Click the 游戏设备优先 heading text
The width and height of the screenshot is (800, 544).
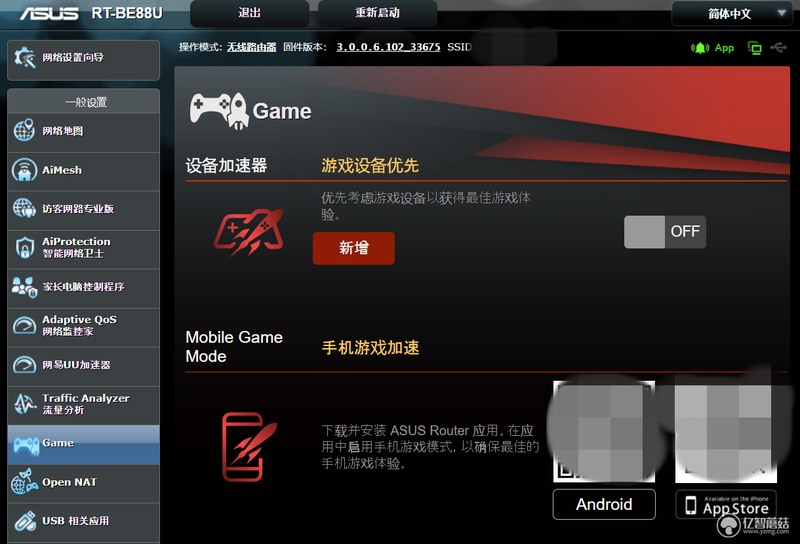coord(370,165)
